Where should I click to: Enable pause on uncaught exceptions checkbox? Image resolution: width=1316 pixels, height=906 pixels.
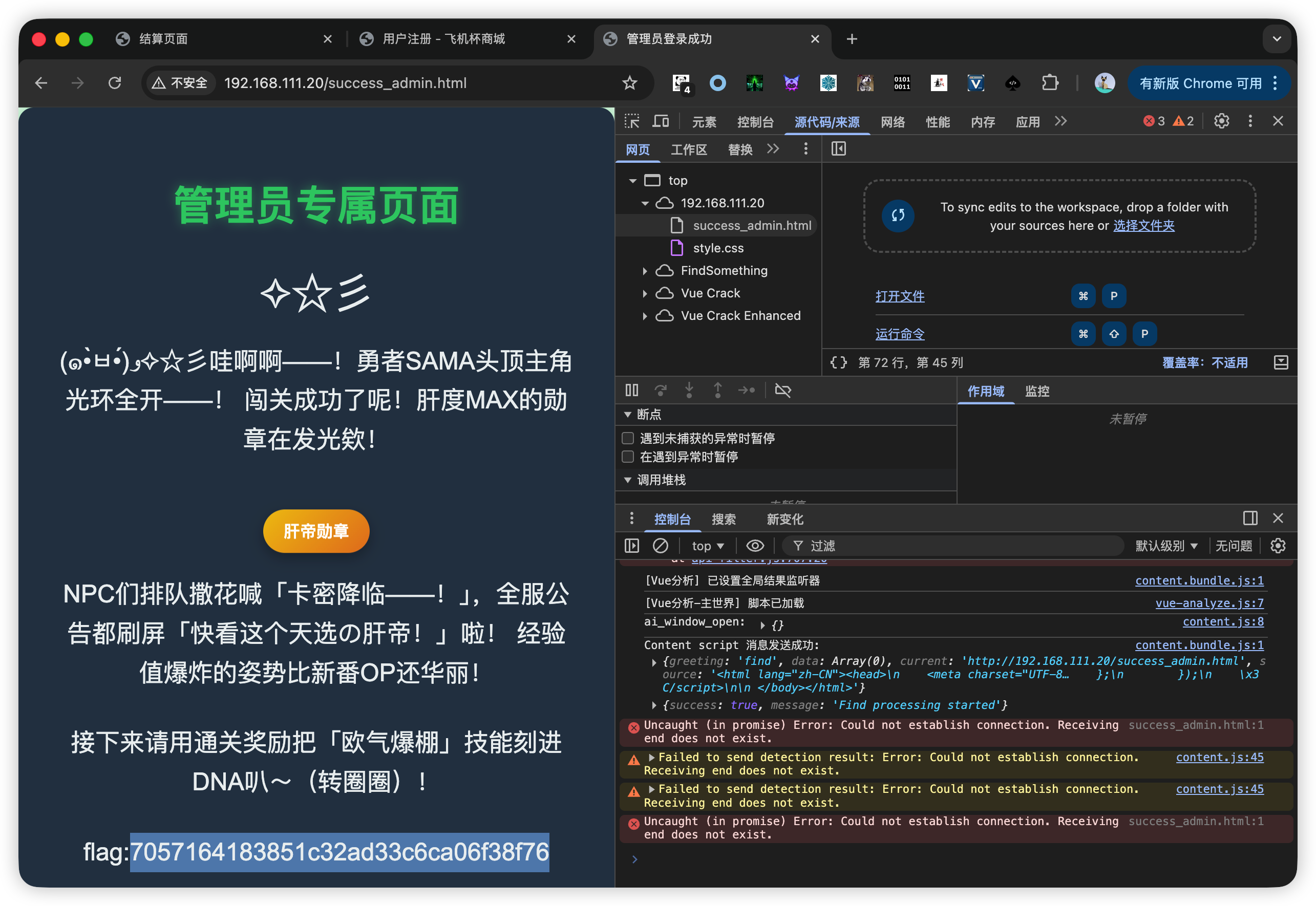628,438
